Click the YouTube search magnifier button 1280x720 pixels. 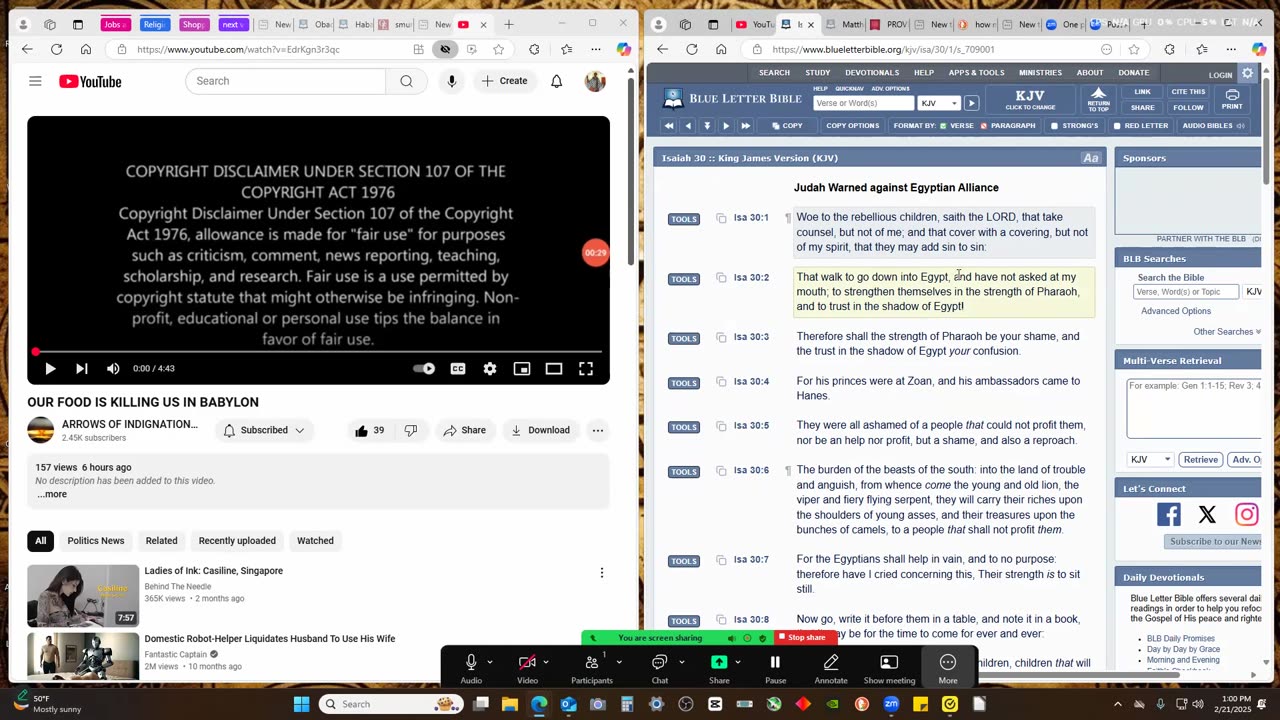pyautogui.click(x=406, y=81)
